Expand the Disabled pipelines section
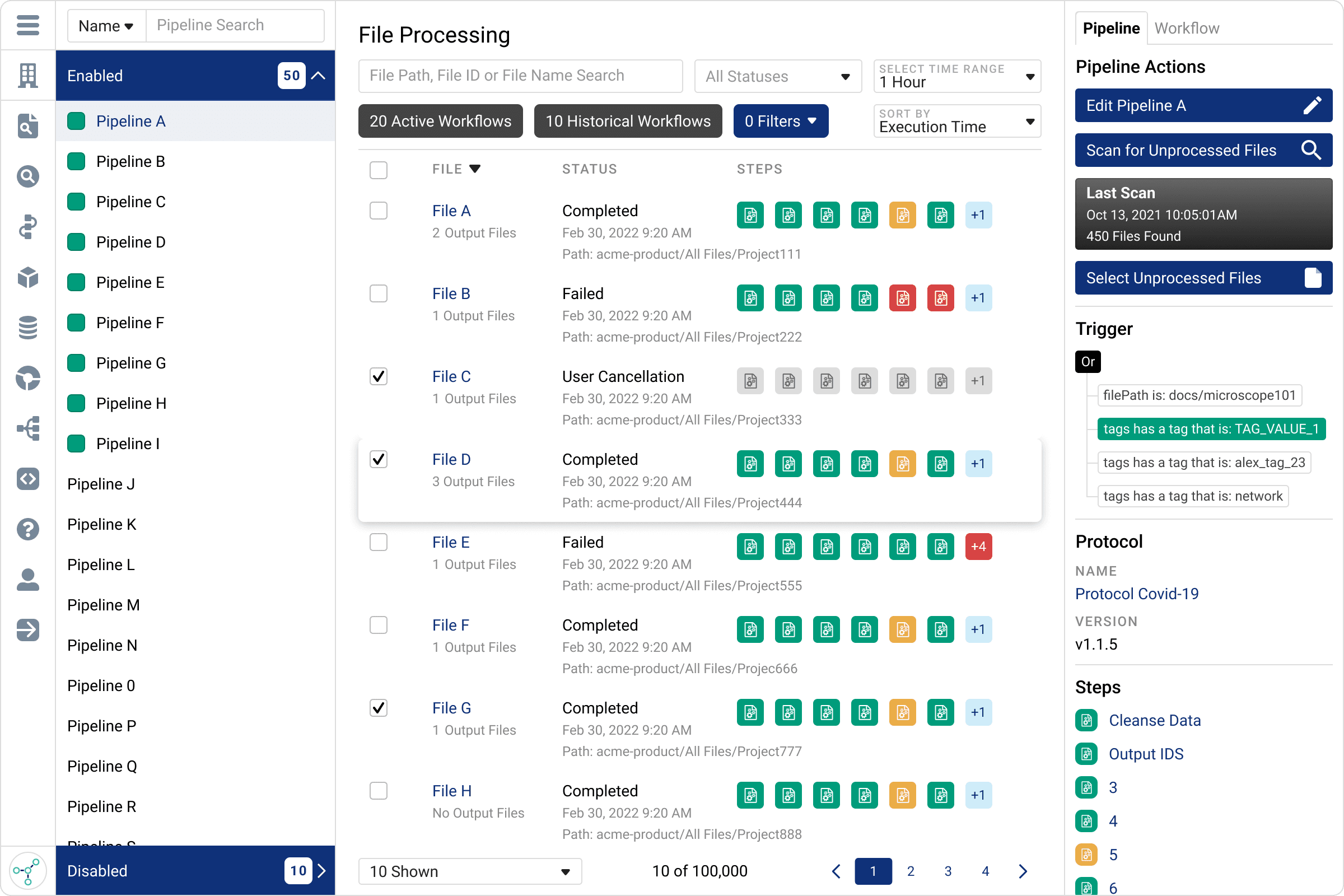The image size is (1344, 896). click(195, 871)
